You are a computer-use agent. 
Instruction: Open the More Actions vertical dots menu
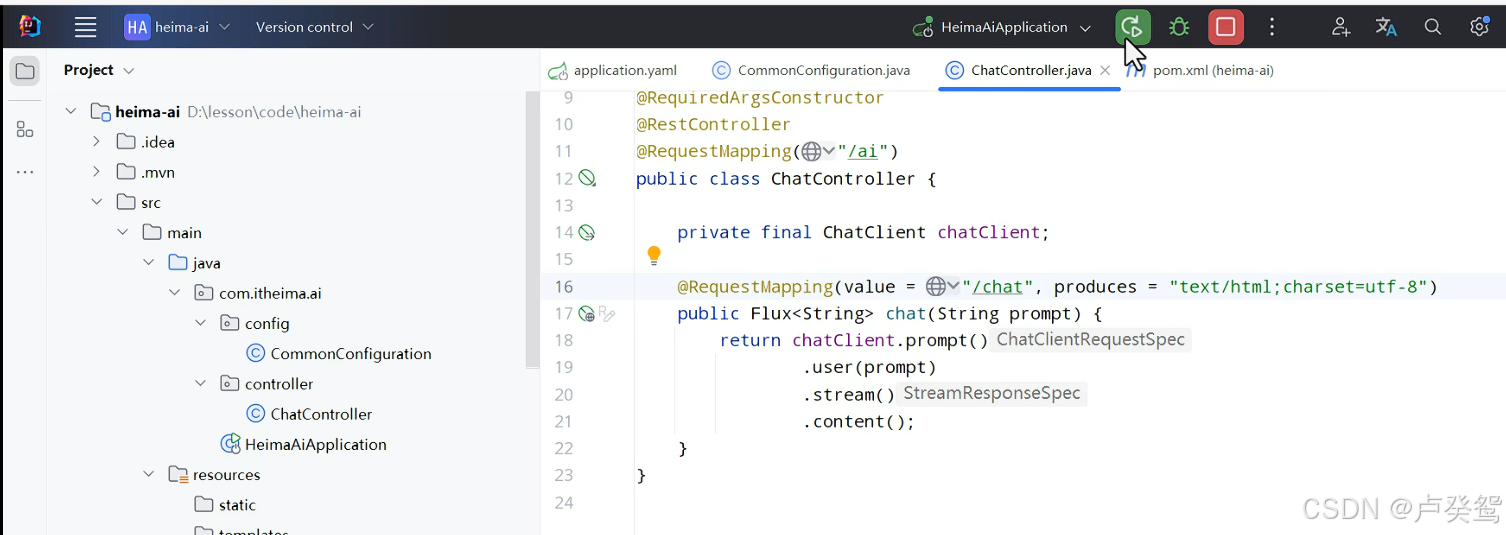pyautogui.click(x=1272, y=27)
